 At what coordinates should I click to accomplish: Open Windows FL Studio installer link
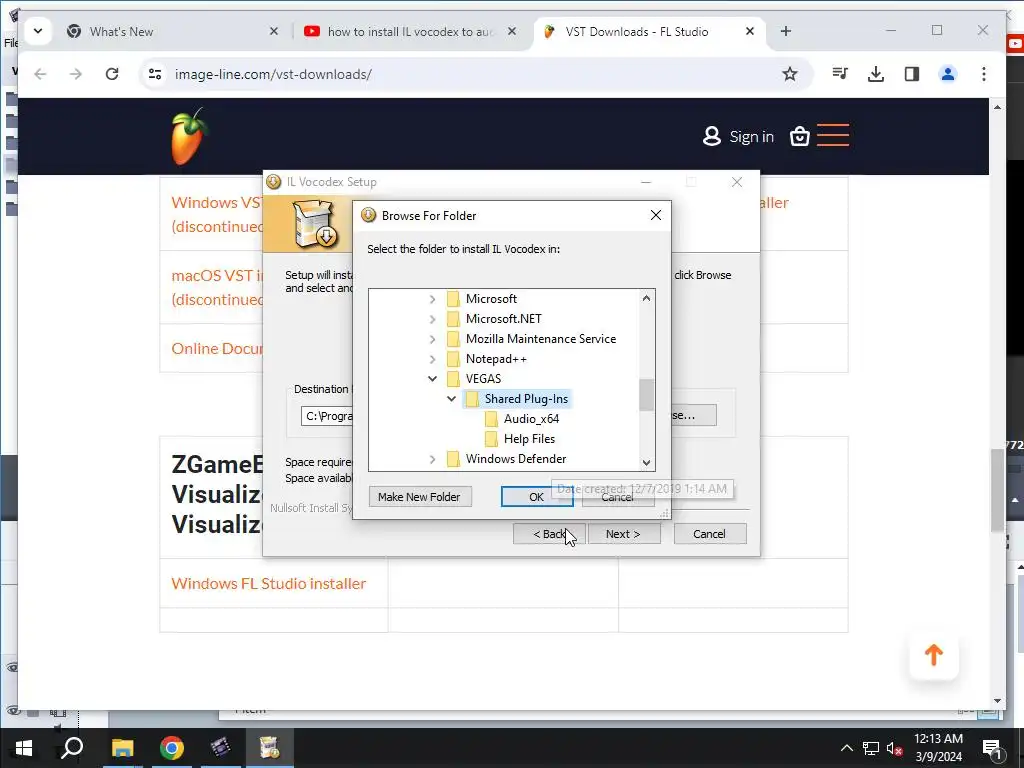coord(268,583)
